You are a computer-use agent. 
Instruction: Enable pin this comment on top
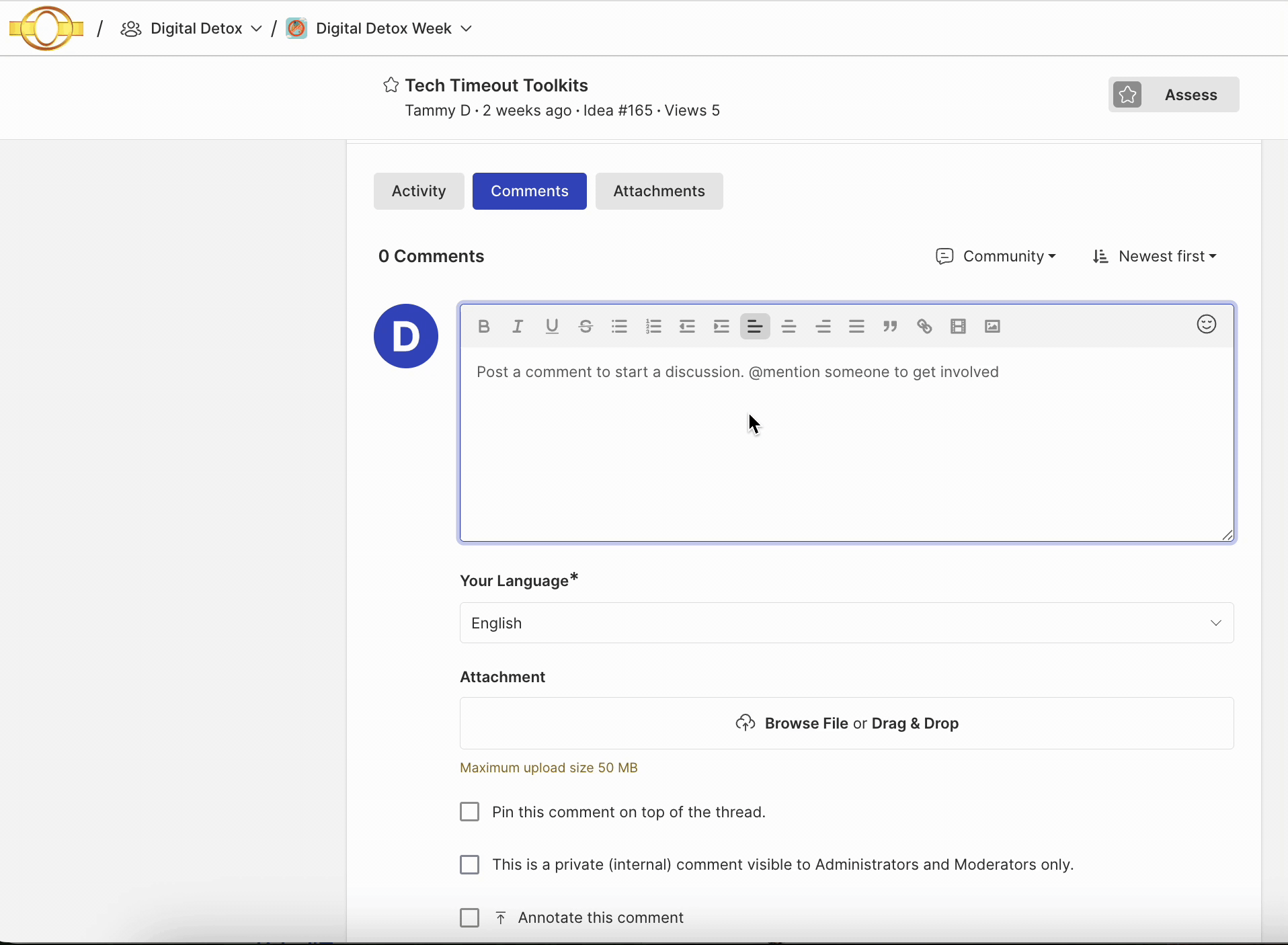(x=470, y=812)
